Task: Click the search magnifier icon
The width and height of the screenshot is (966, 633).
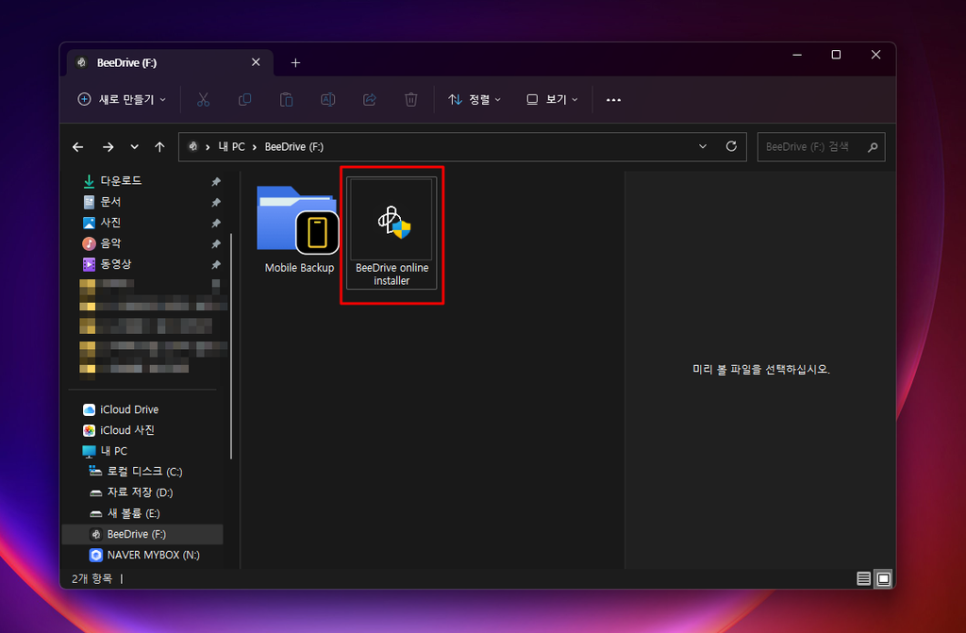Action: (872, 147)
